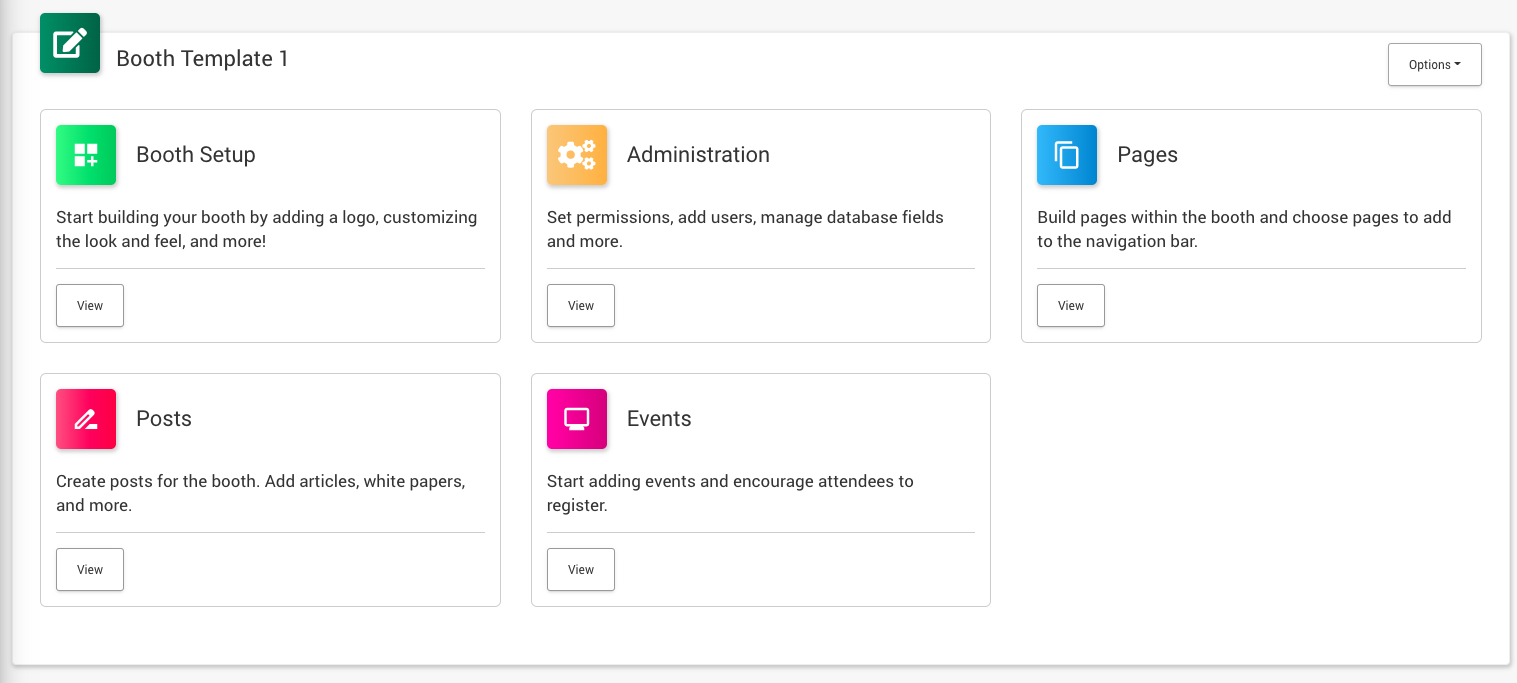Screen dimensions: 1517x683
Task: Hit View in the Posts card
Action: (x=90, y=570)
